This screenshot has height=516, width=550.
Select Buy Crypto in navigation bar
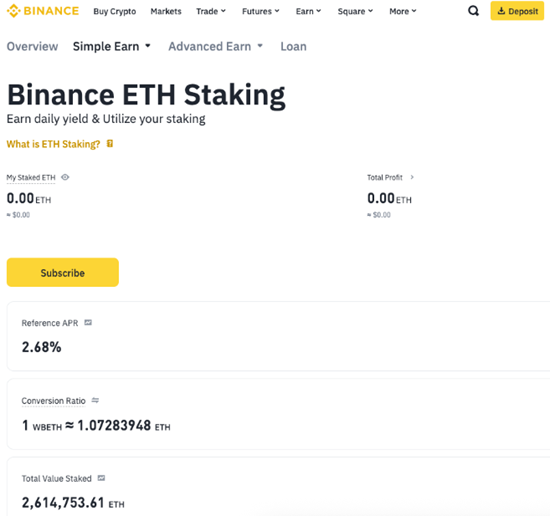tap(115, 11)
